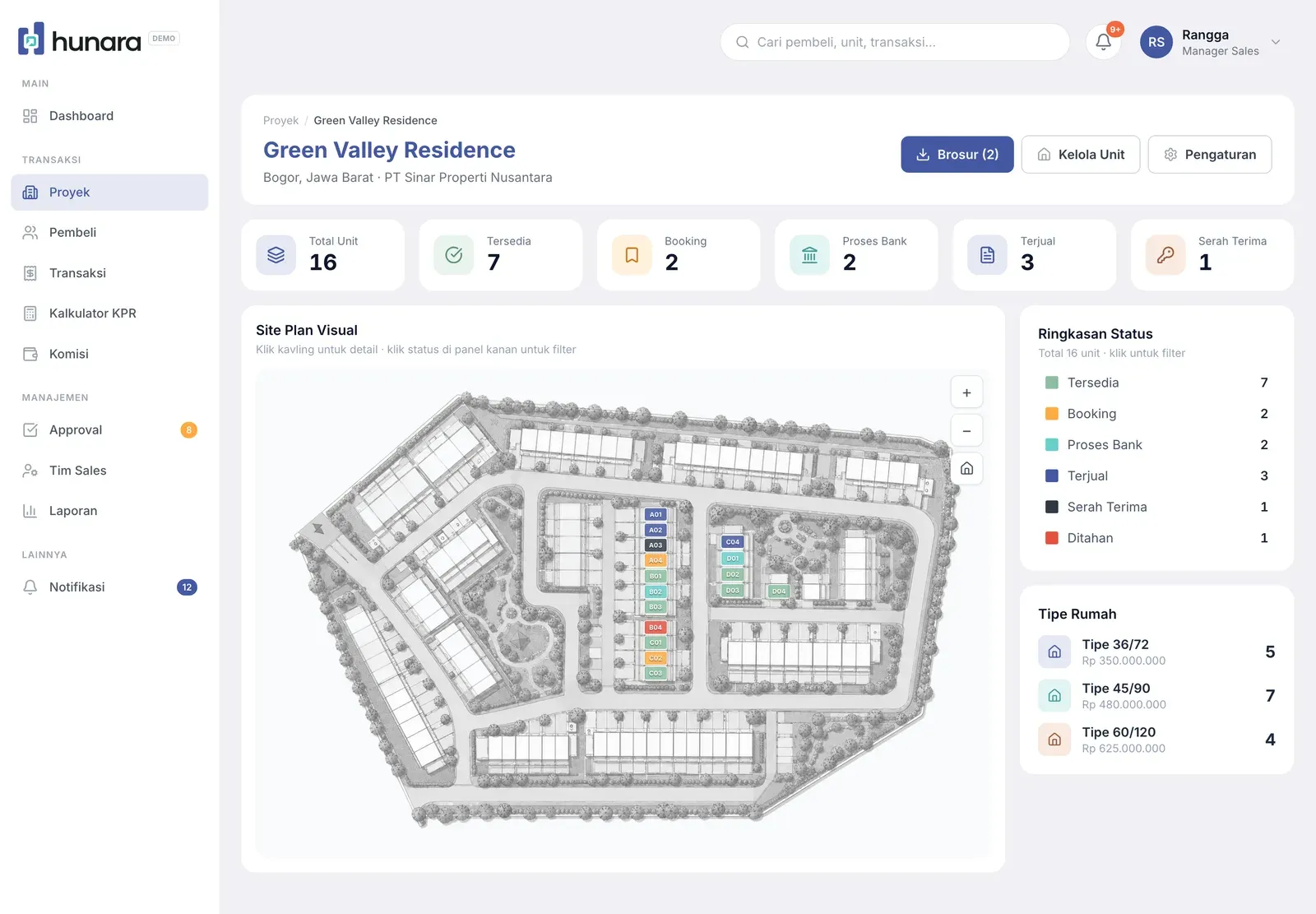
Task: Click the Serah Terima key icon
Action: pos(1165,255)
